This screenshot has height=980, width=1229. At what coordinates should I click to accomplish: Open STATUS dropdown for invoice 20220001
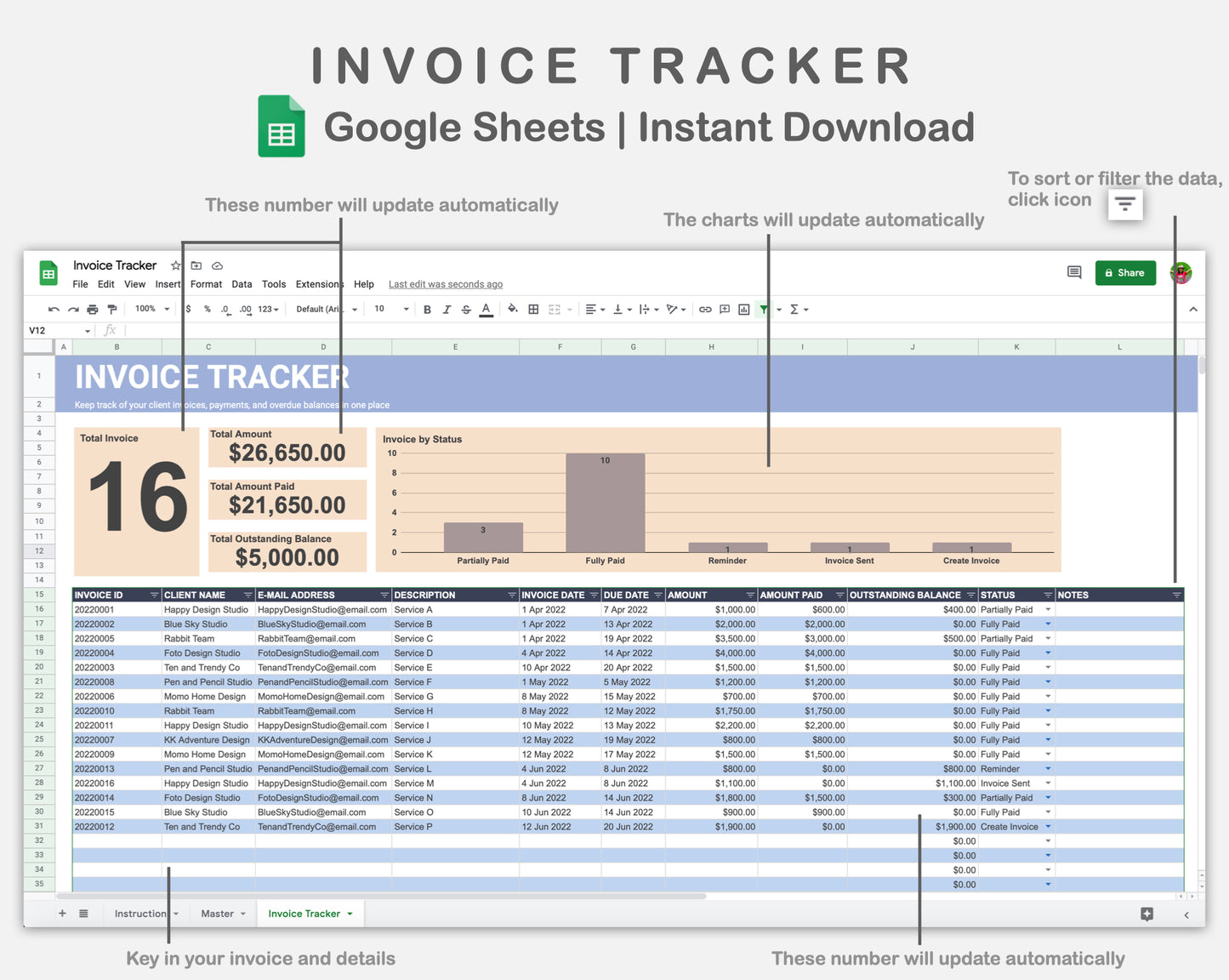click(1048, 610)
